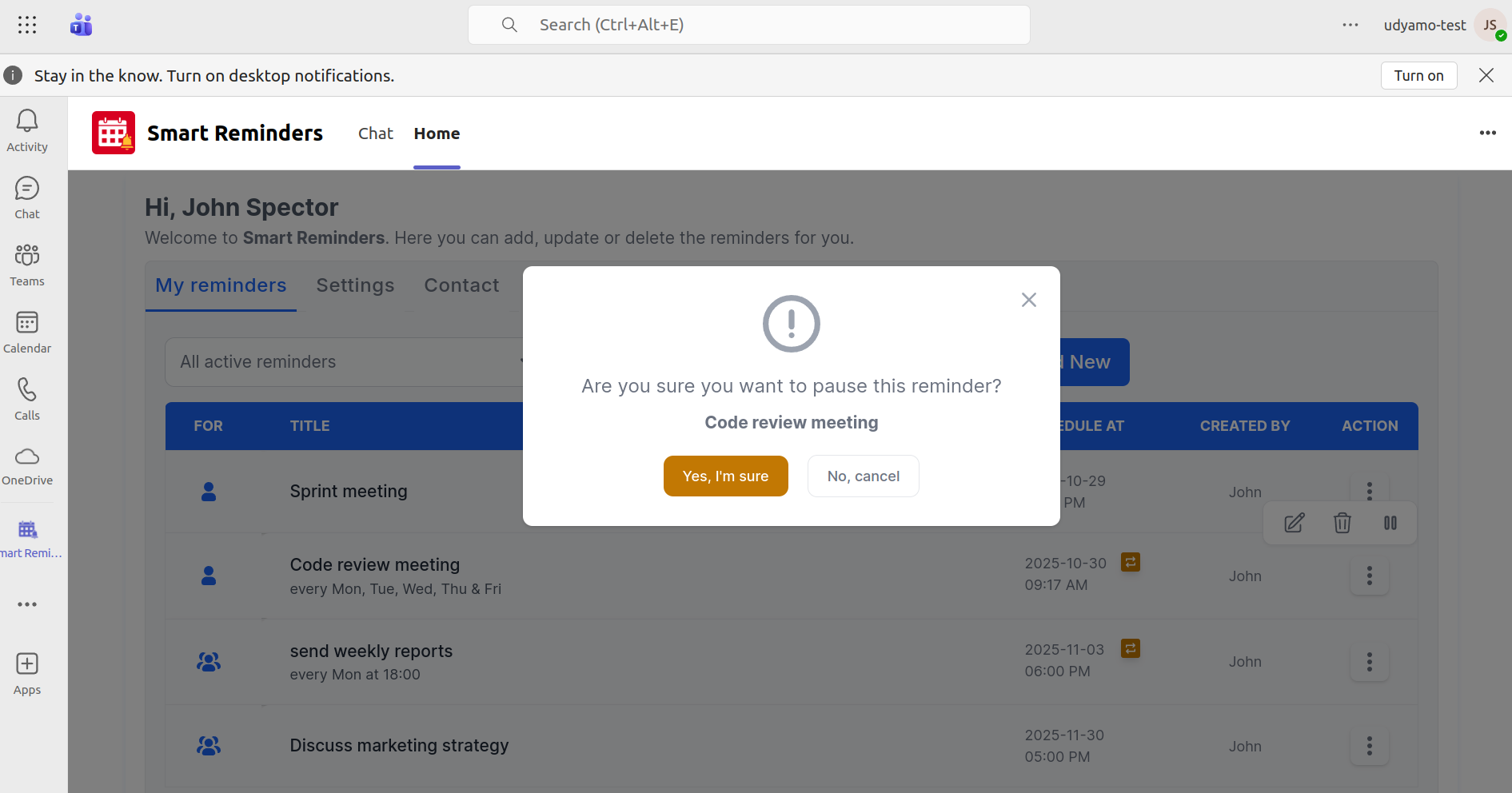The width and height of the screenshot is (1512, 793).
Task: Click No, cancel button
Action: coord(863,476)
